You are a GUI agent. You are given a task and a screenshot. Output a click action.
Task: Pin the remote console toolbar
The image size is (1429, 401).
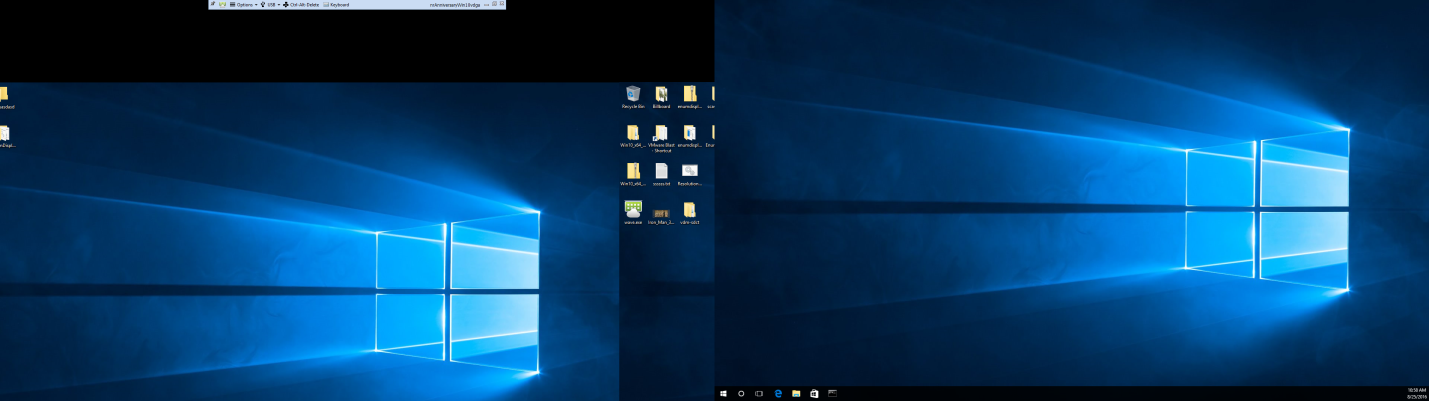coord(213,4)
